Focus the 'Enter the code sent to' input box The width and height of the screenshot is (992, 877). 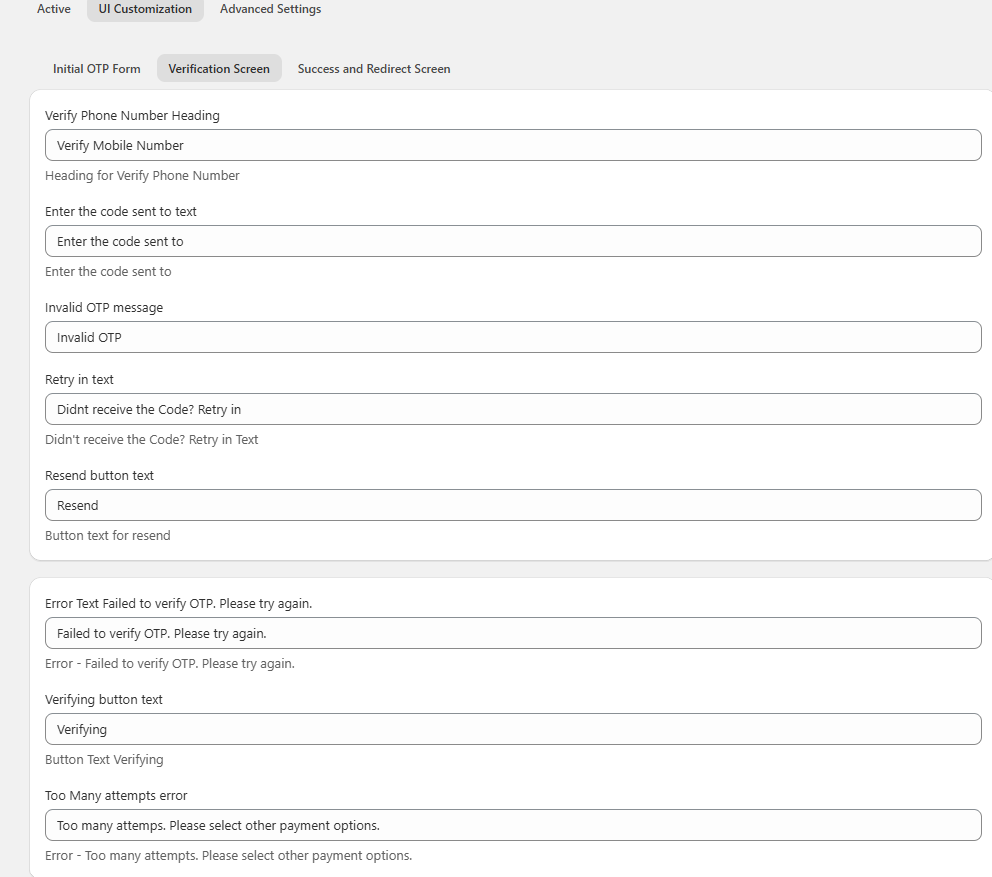(x=513, y=241)
